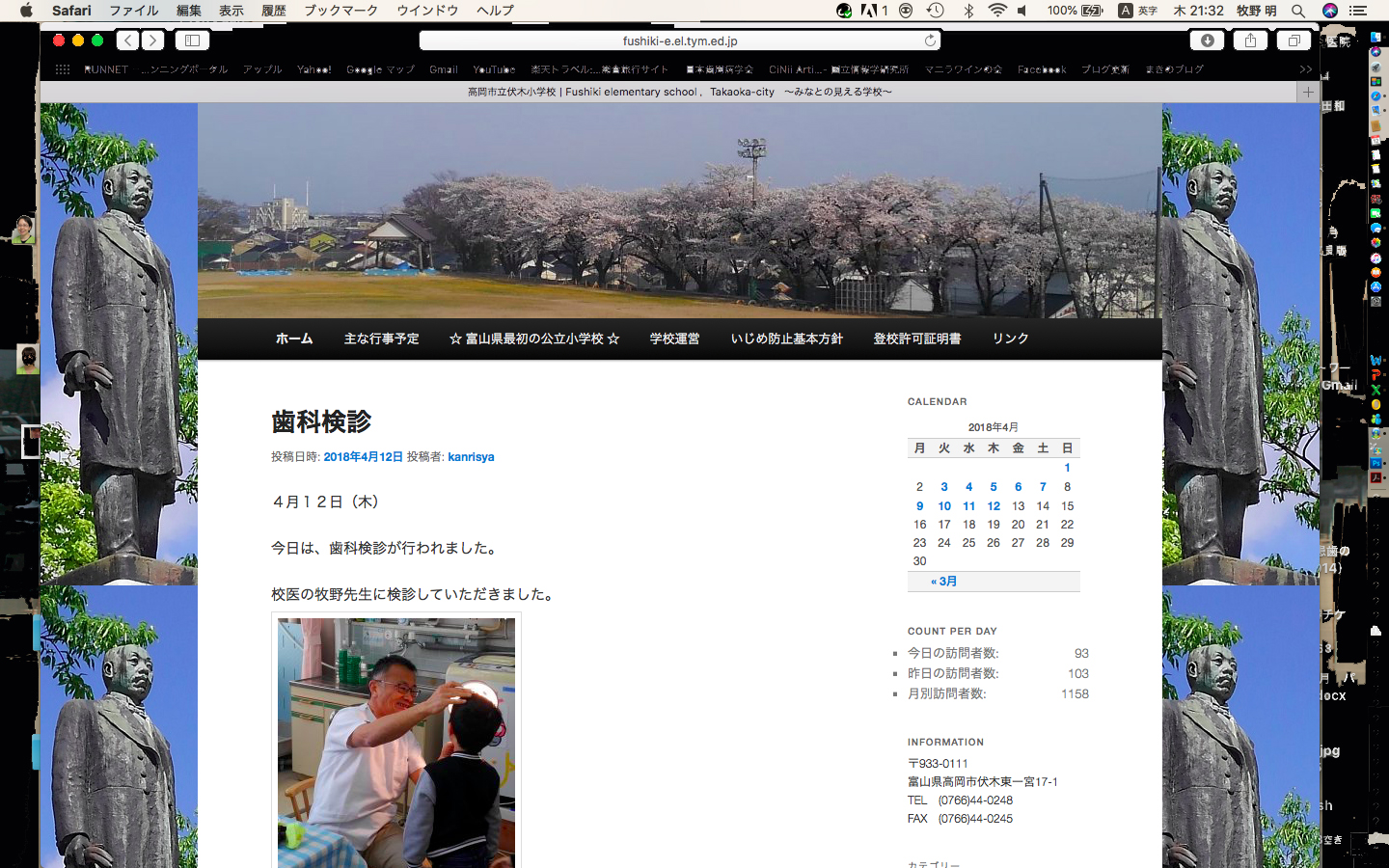Select calendar date 10
The height and width of the screenshot is (868, 1389).
pyautogui.click(x=944, y=505)
